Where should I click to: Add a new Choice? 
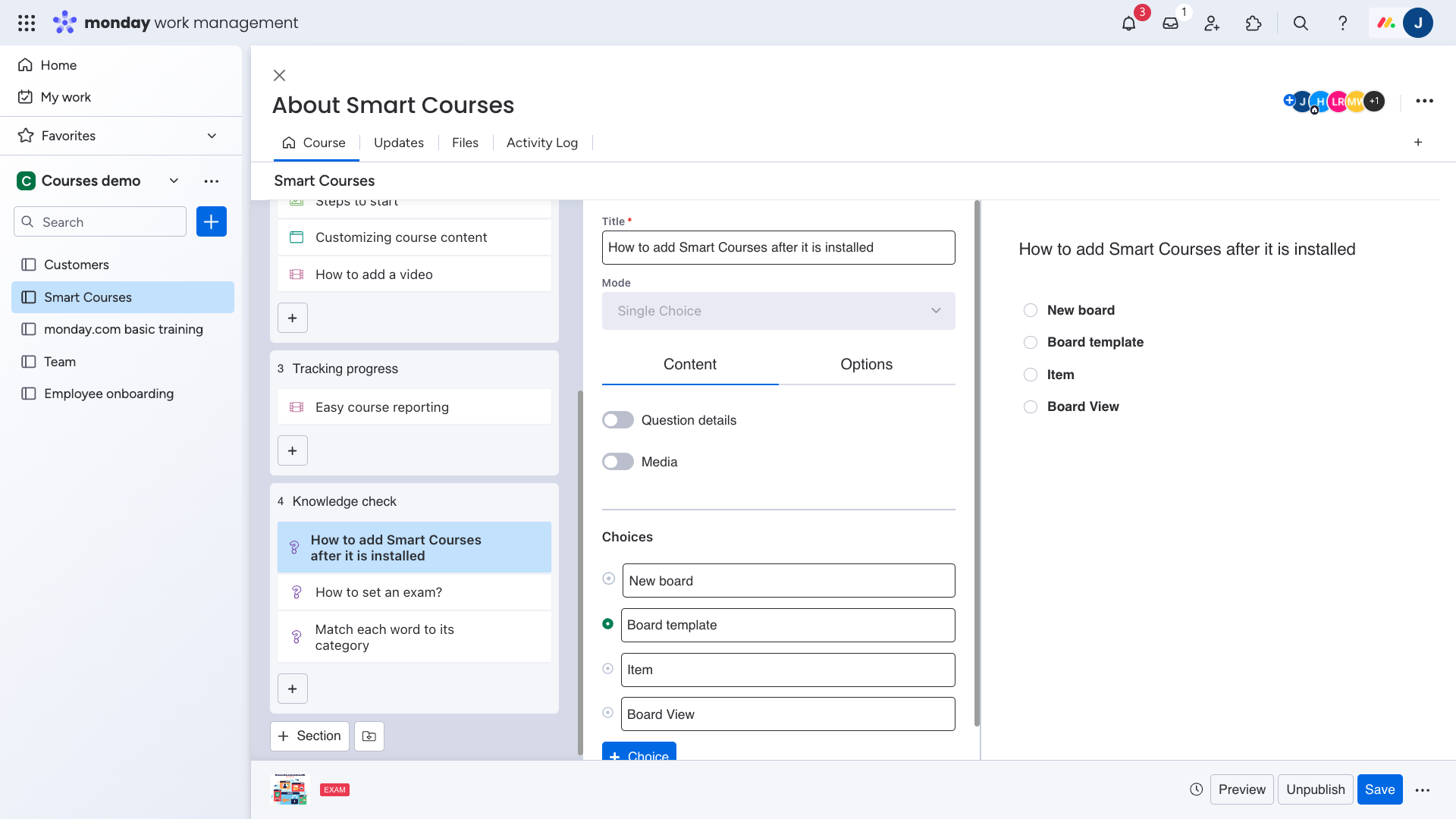pos(639,752)
